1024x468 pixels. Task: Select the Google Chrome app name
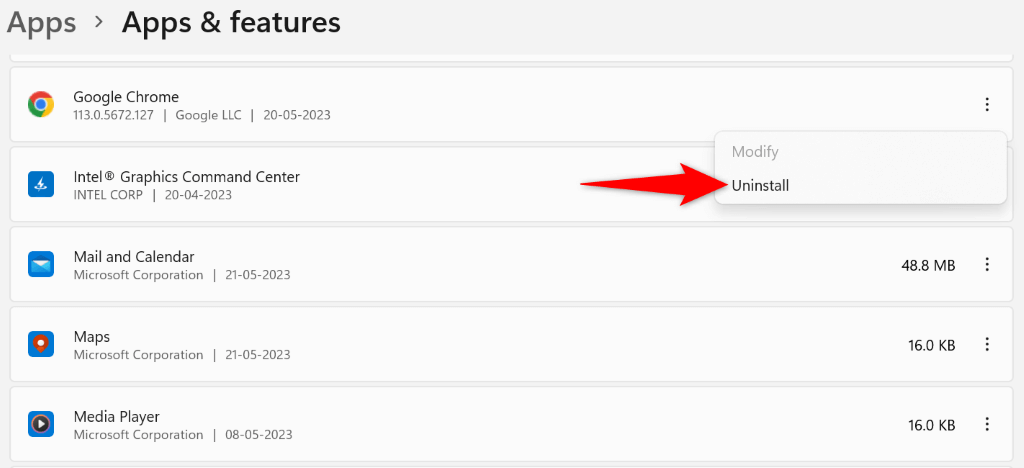[126, 97]
